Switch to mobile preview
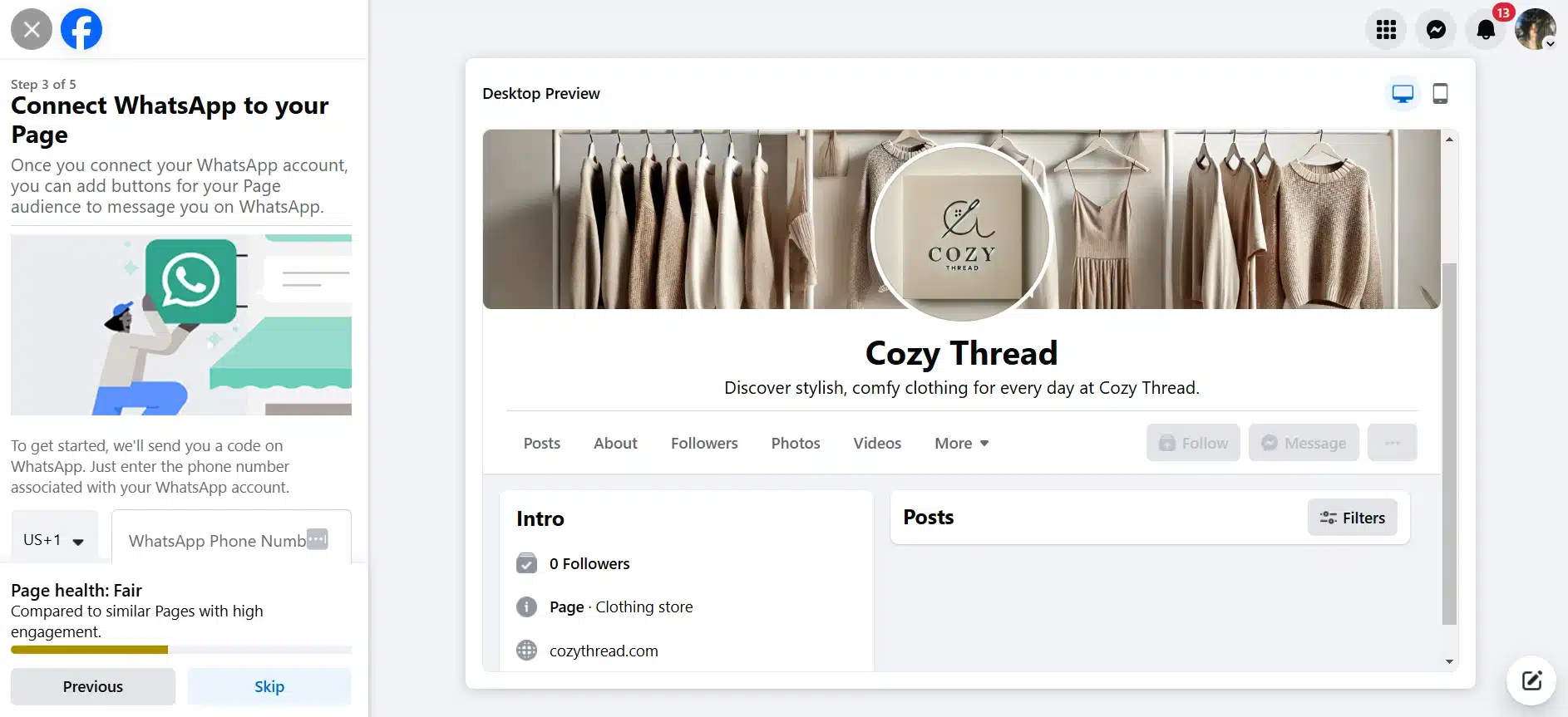The image size is (1568, 717). click(x=1441, y=94)
